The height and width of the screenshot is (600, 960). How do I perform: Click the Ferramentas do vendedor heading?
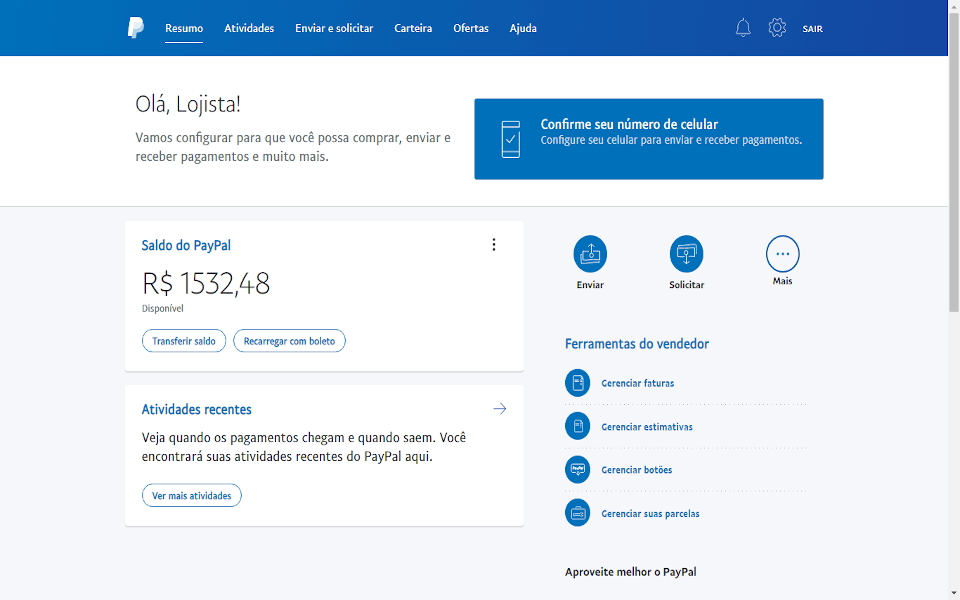click(637, 343)
